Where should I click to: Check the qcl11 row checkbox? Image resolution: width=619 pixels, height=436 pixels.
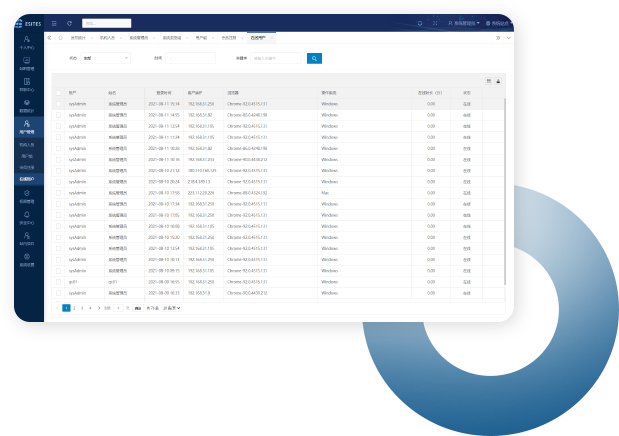(x=58, y=282)
